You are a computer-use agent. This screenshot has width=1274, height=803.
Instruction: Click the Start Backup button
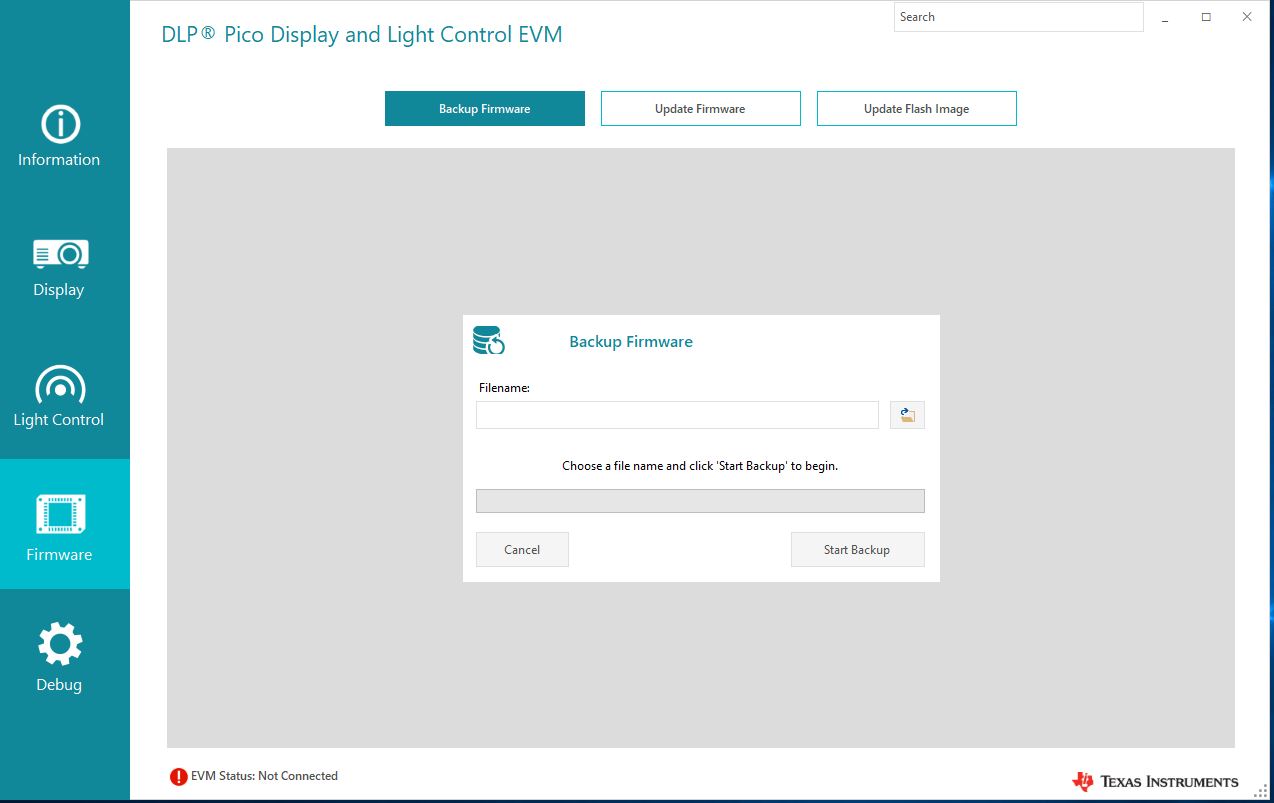(858, 550)
